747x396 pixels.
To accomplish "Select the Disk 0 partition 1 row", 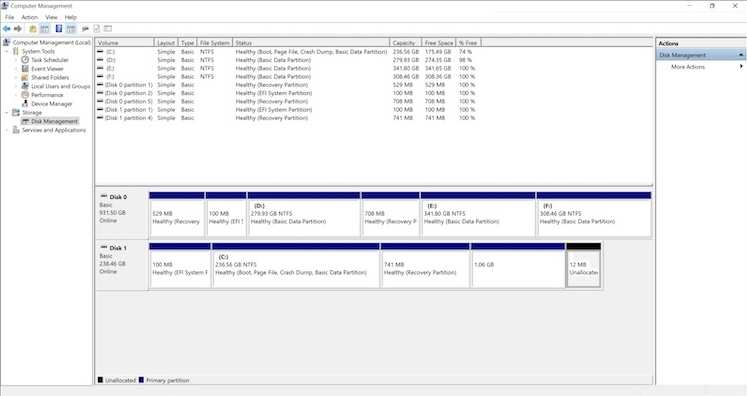I will click(288, 85).
